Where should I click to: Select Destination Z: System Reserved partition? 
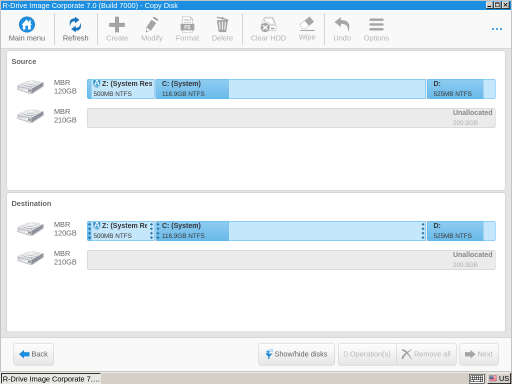click(121, 231)
